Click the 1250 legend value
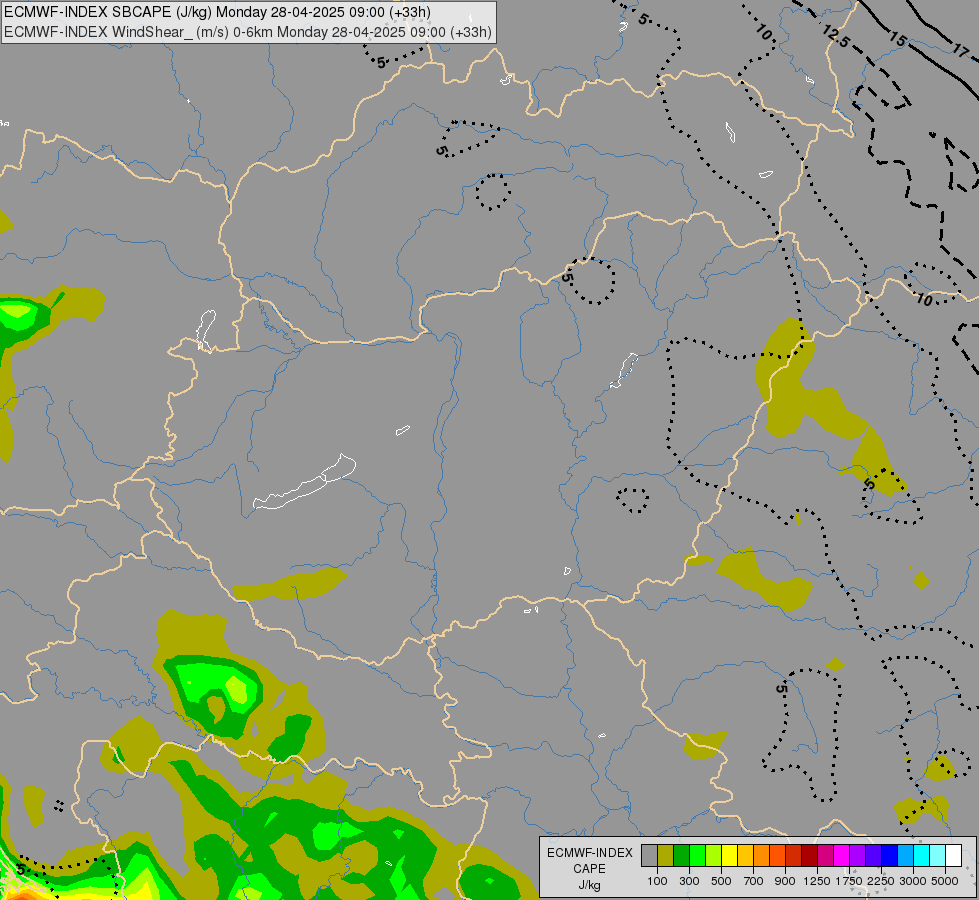 point(817,881)
